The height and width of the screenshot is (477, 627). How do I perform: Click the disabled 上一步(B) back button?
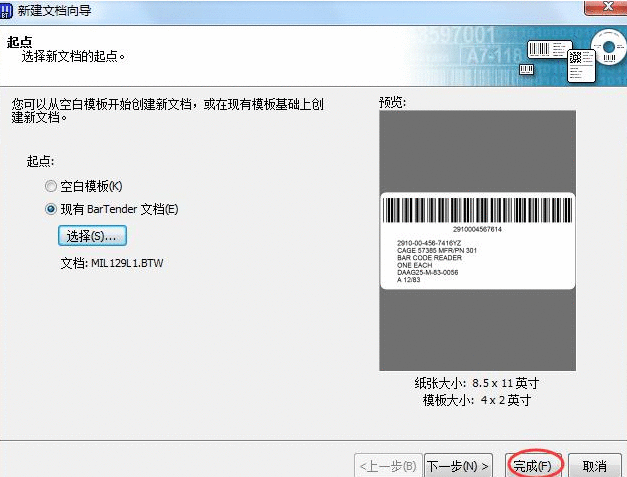pos(388,466)
